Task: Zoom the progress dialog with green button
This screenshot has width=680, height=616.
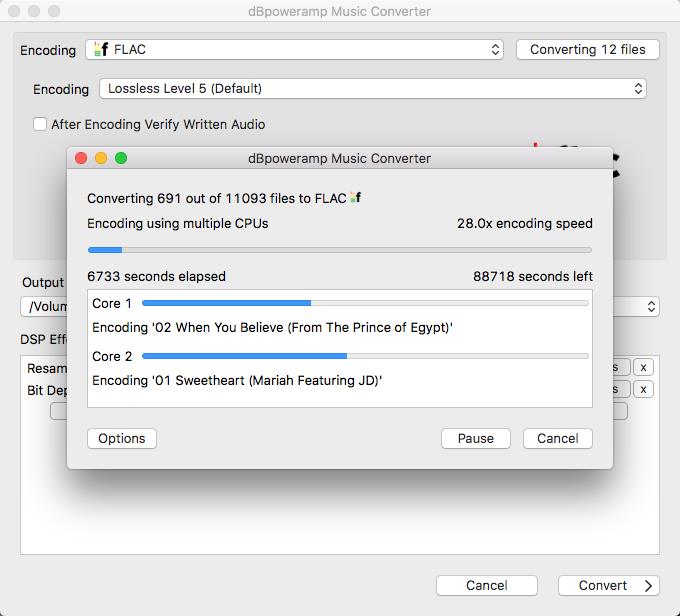Action: 121,158
